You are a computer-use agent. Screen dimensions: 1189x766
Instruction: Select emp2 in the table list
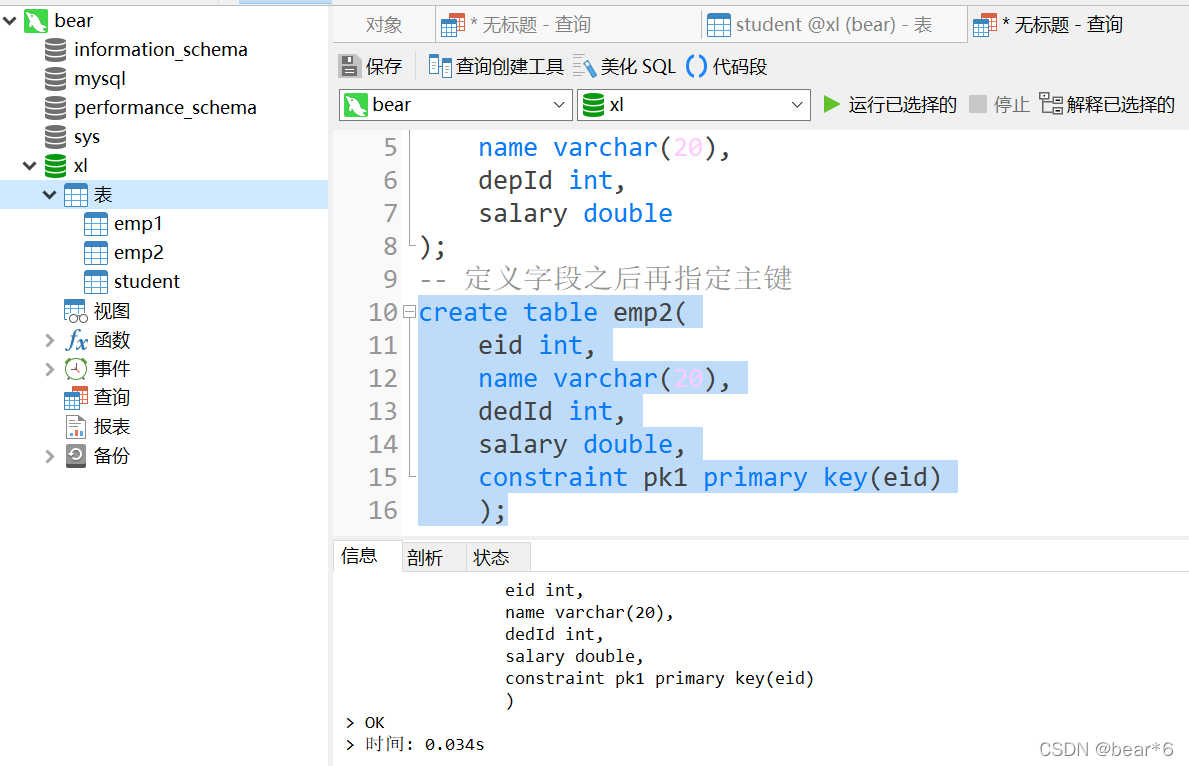click(x=139, y=253)
